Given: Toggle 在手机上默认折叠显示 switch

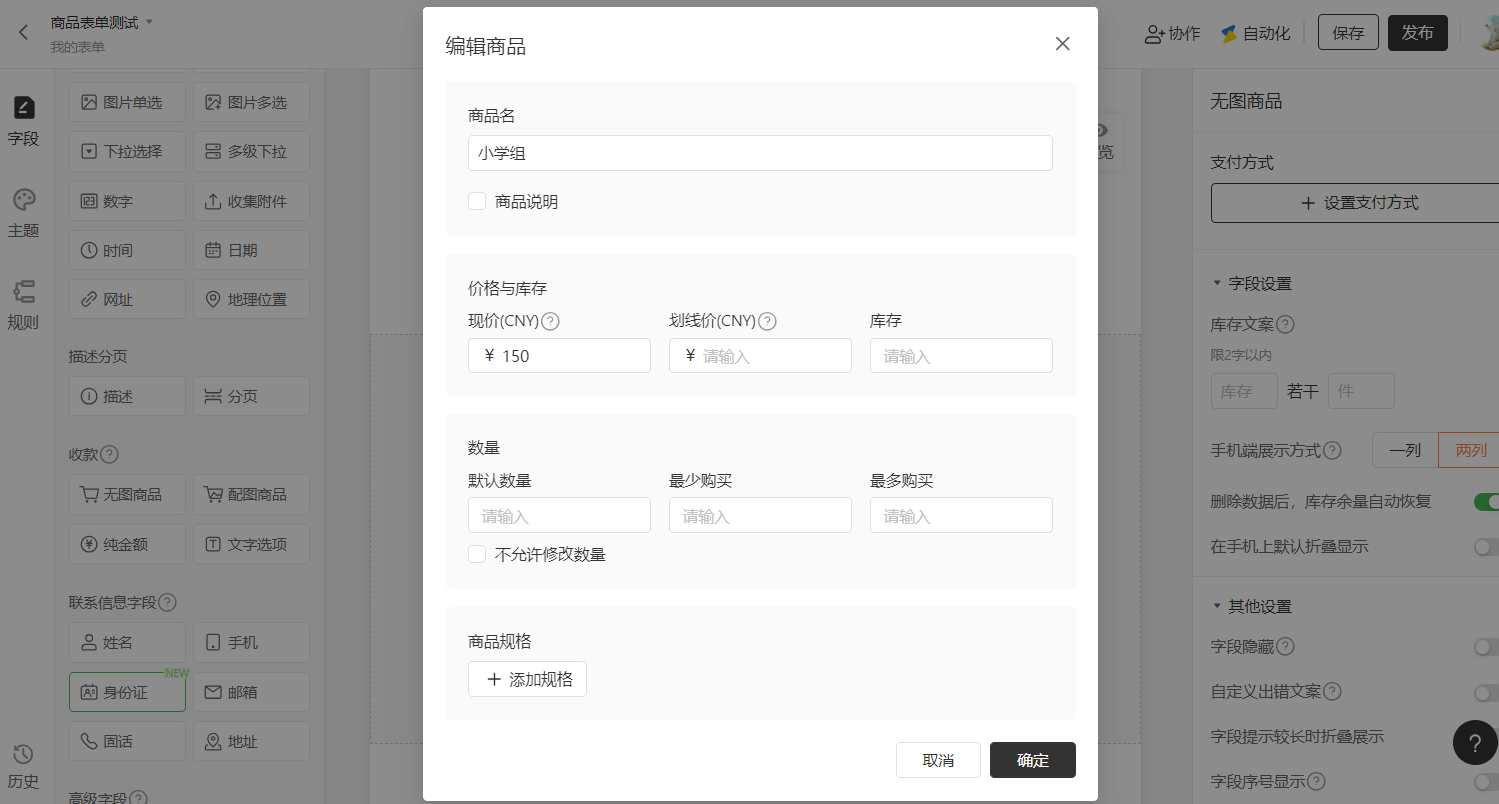Looking at the screenshot, I should pos(1487,546).
